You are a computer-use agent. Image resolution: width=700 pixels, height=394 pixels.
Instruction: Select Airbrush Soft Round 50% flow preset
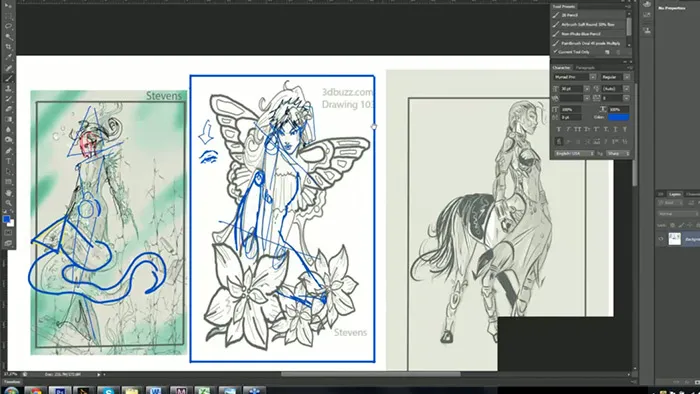coord(589,25)
